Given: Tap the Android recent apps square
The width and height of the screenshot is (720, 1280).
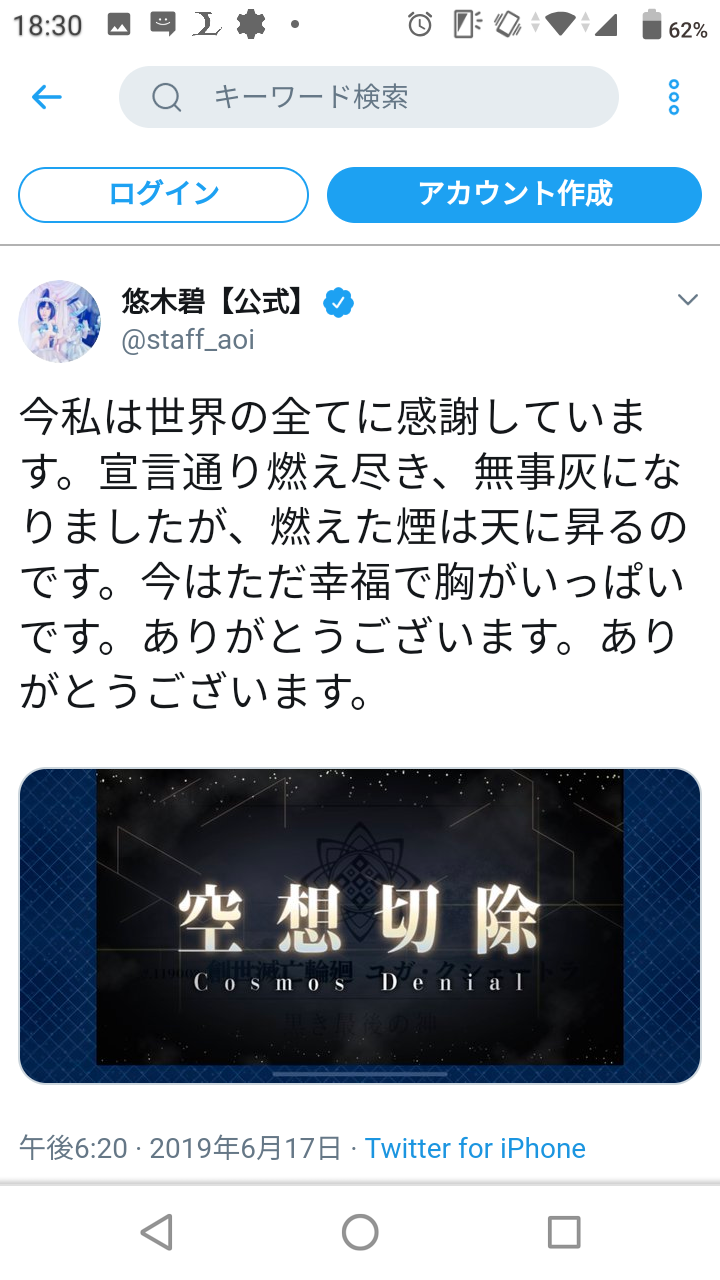Looking at the screenshot, I should [564, 1232].
